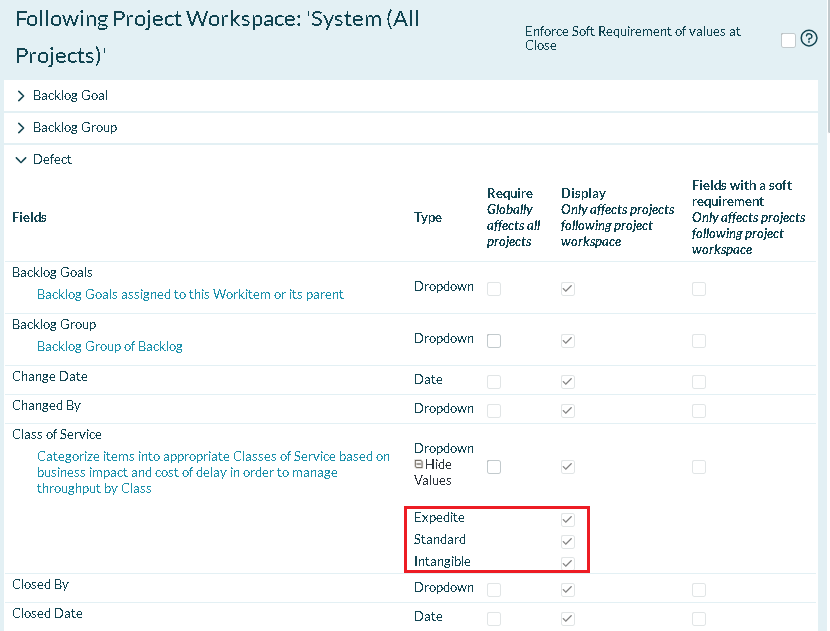The height and width of the screenshot is (631, 830).
Task: Toggle soft requirement checkbox for Class of Service
Action: (x=699, y=466)
